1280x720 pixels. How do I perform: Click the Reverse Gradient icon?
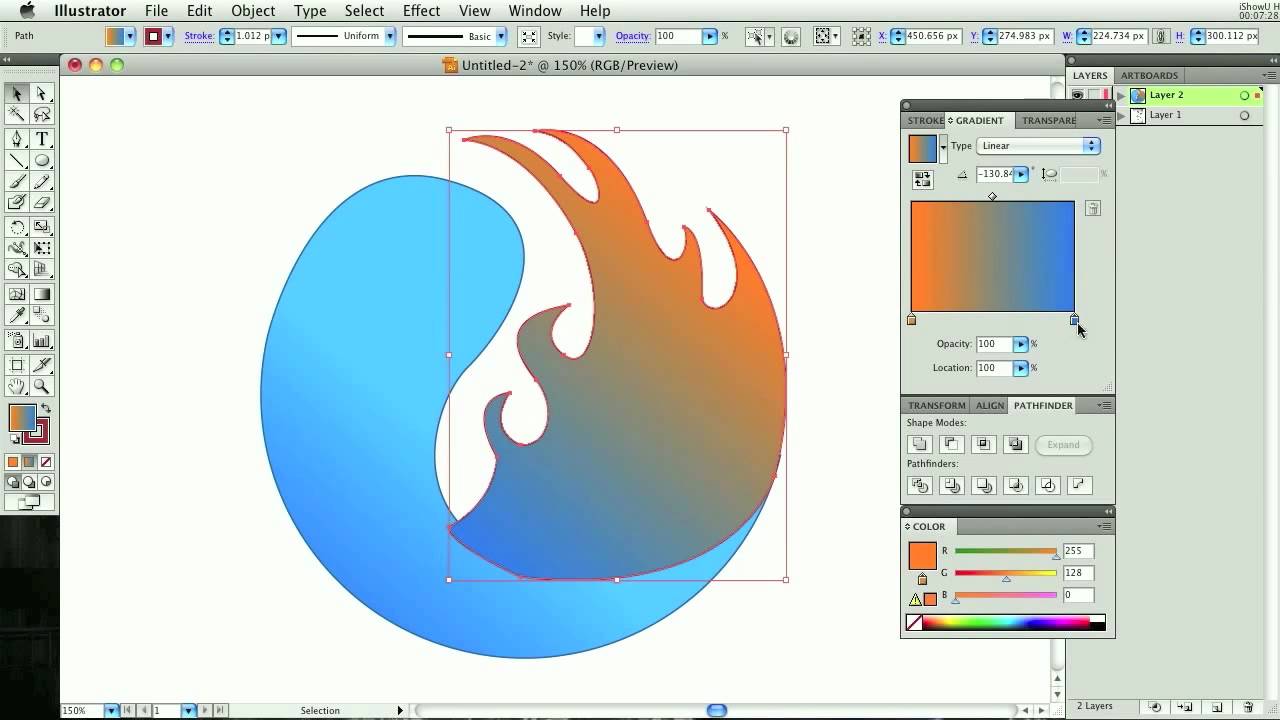922,179
